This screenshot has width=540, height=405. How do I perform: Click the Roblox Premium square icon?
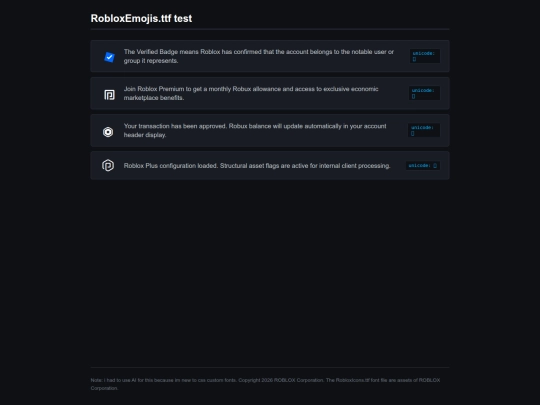(x=109, y=94)
